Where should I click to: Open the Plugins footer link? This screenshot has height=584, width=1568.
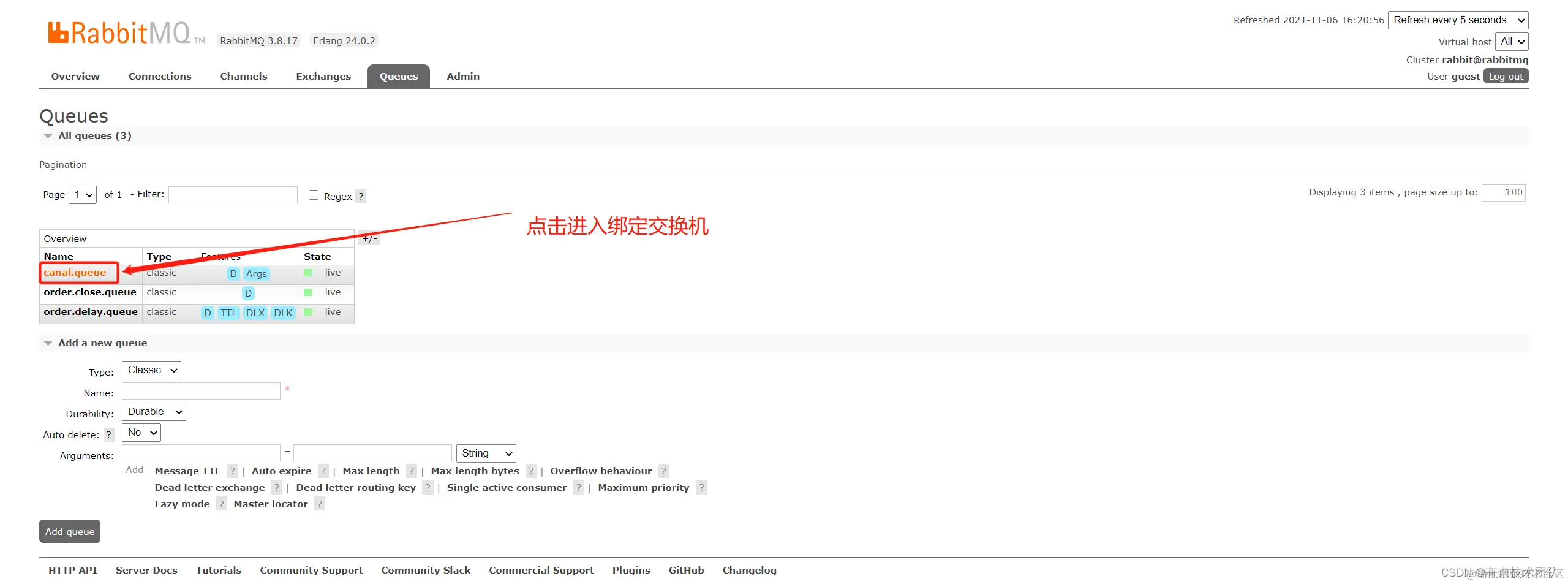pyautogui.click(x=631, y=571)
